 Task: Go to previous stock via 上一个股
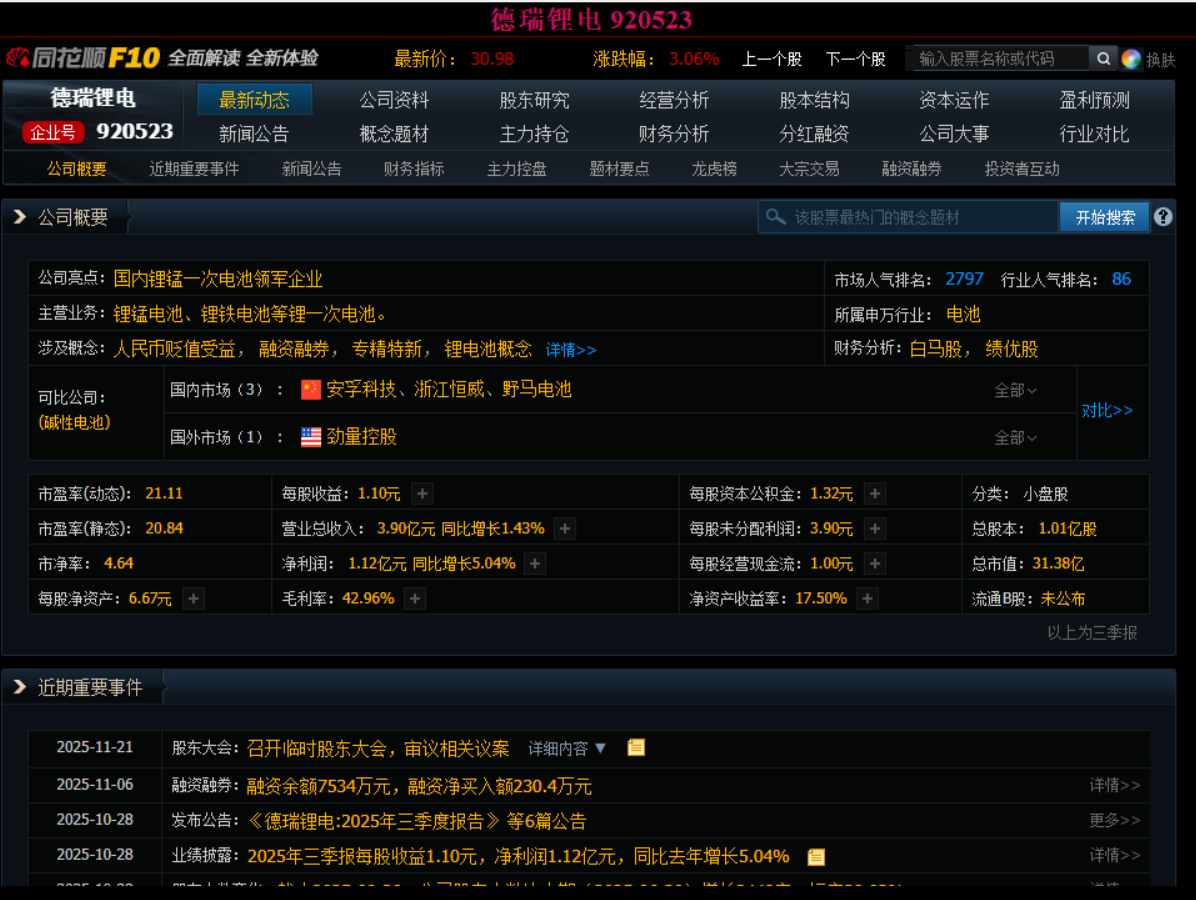[x=772, y=59]
